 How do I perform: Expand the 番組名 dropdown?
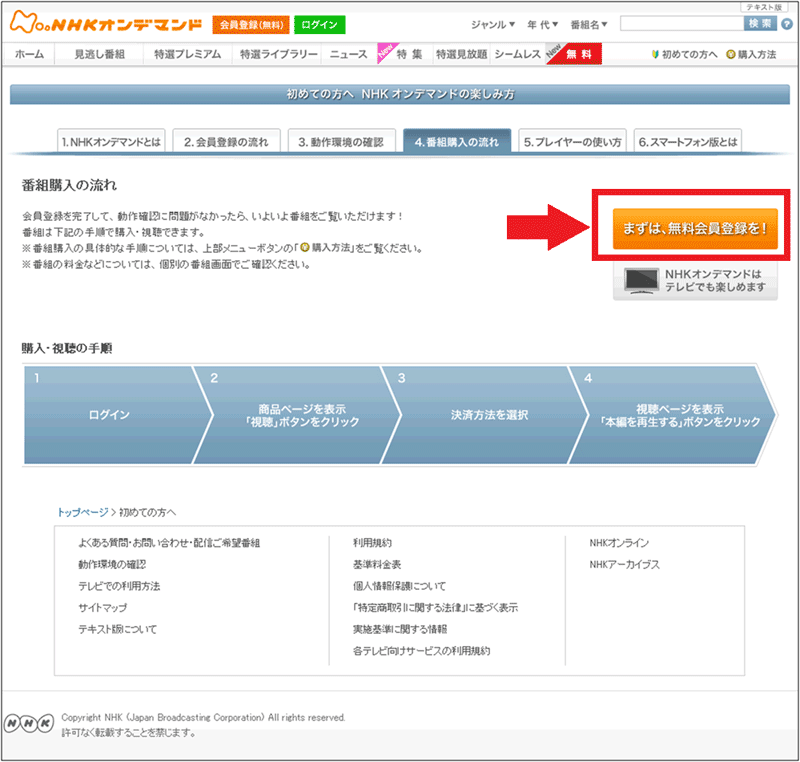click(x=594, y=24)
